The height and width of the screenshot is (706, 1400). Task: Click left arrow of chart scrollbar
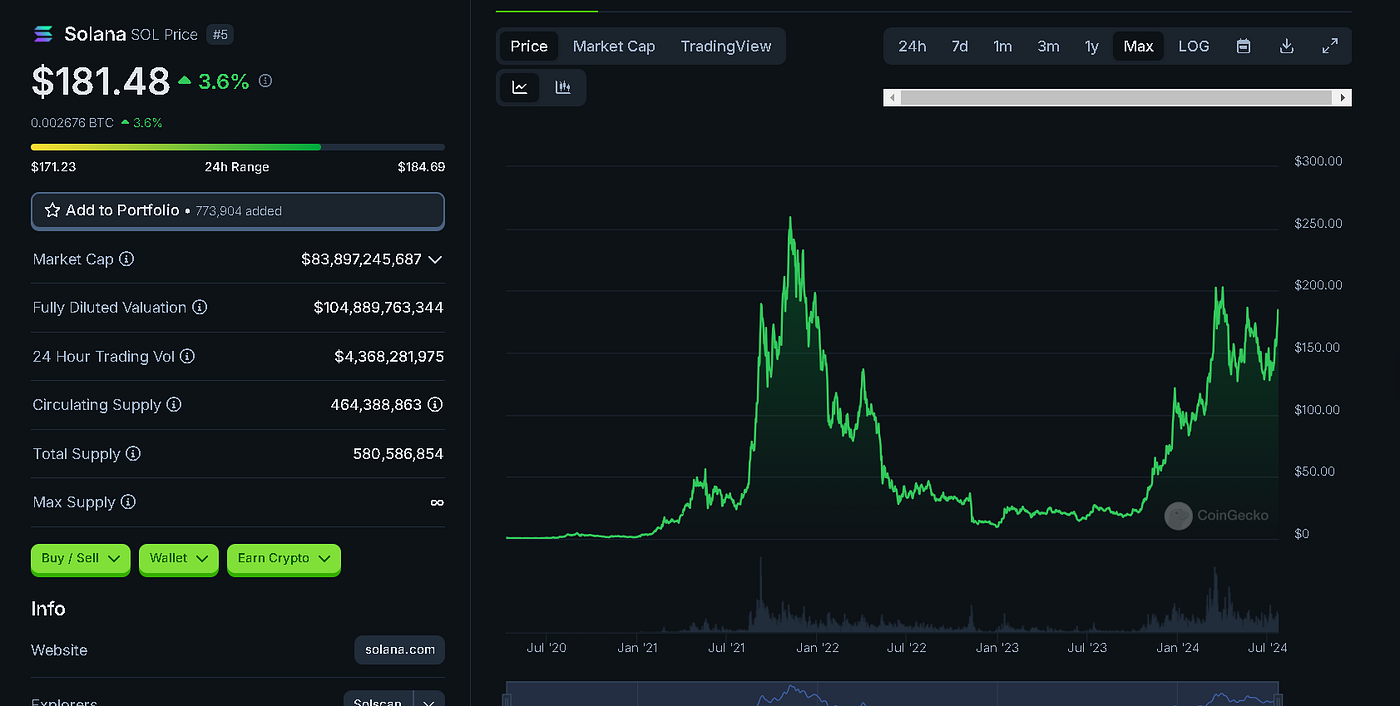click(x=893, y=98)
